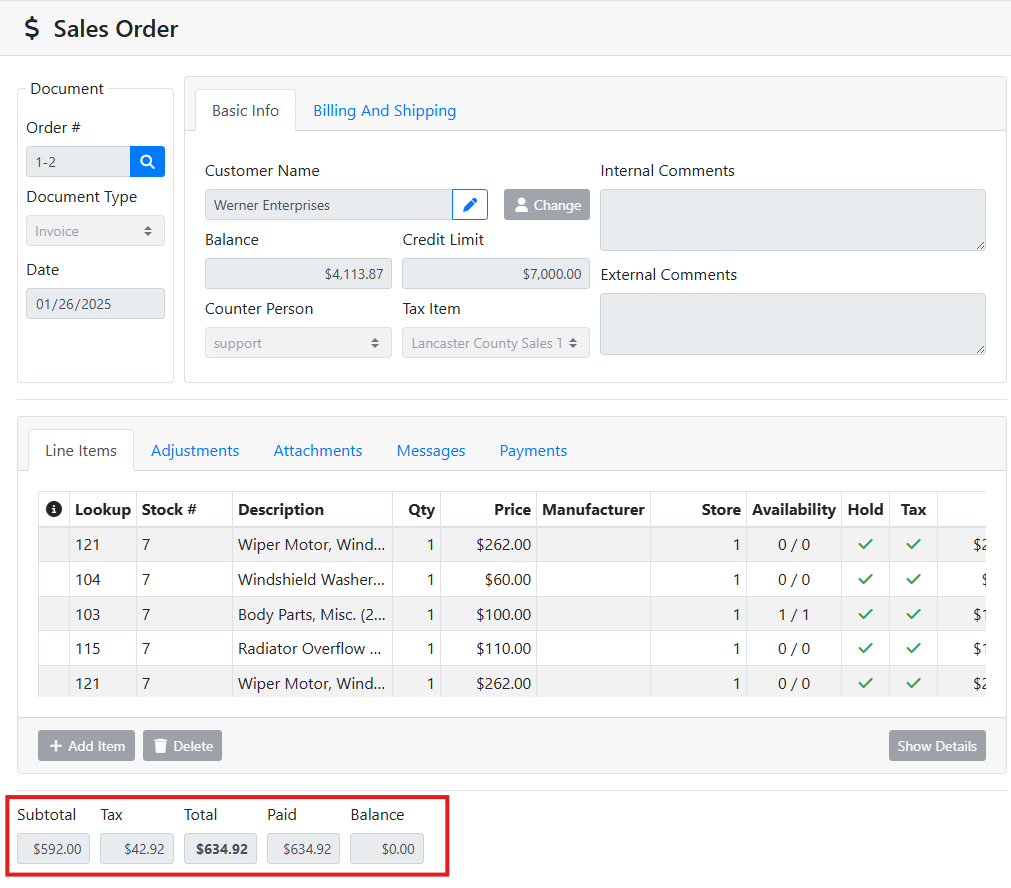Open the Payments tab

click(533, 451)
